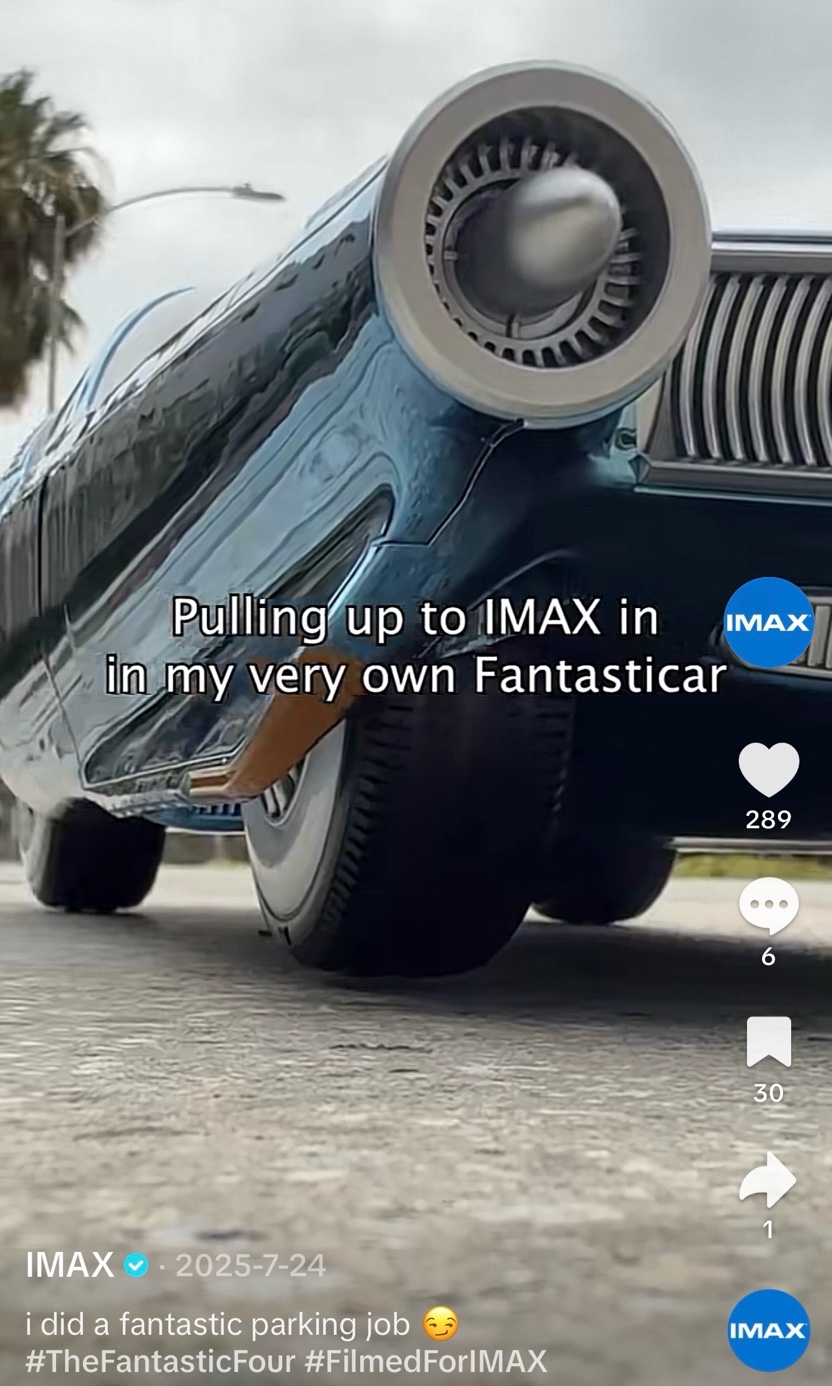
Task: Tap the comment count 6
Action: coord(768,957)
